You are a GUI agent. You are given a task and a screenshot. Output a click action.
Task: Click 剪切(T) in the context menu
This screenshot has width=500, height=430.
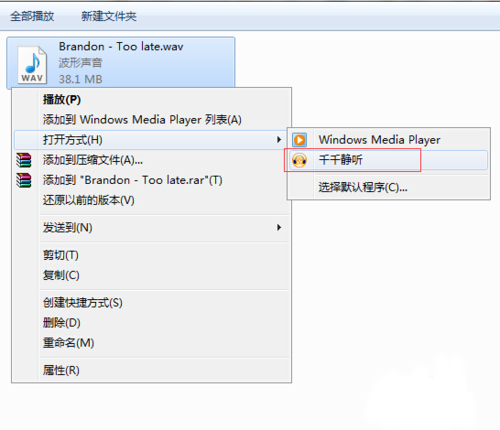61,255
